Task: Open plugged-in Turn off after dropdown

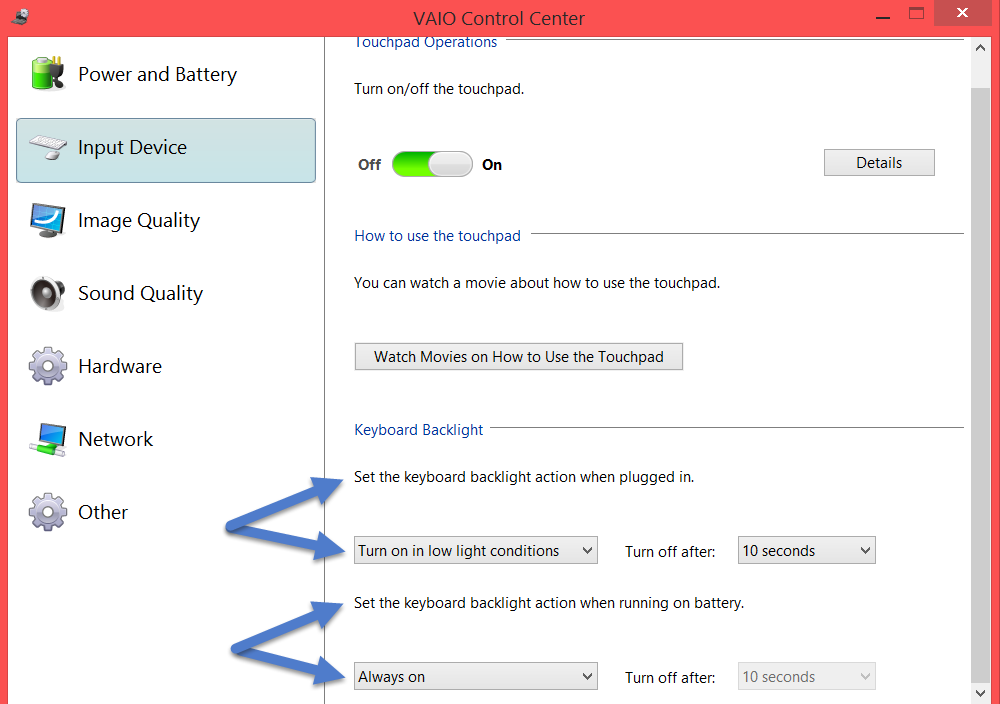Action: (x=807, y=550)
